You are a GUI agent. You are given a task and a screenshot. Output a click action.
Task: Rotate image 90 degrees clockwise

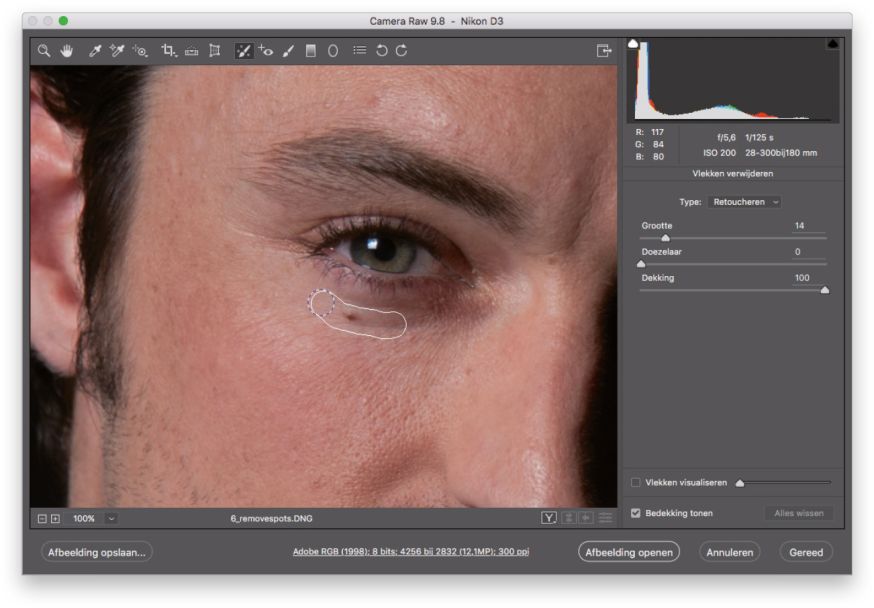401,51
